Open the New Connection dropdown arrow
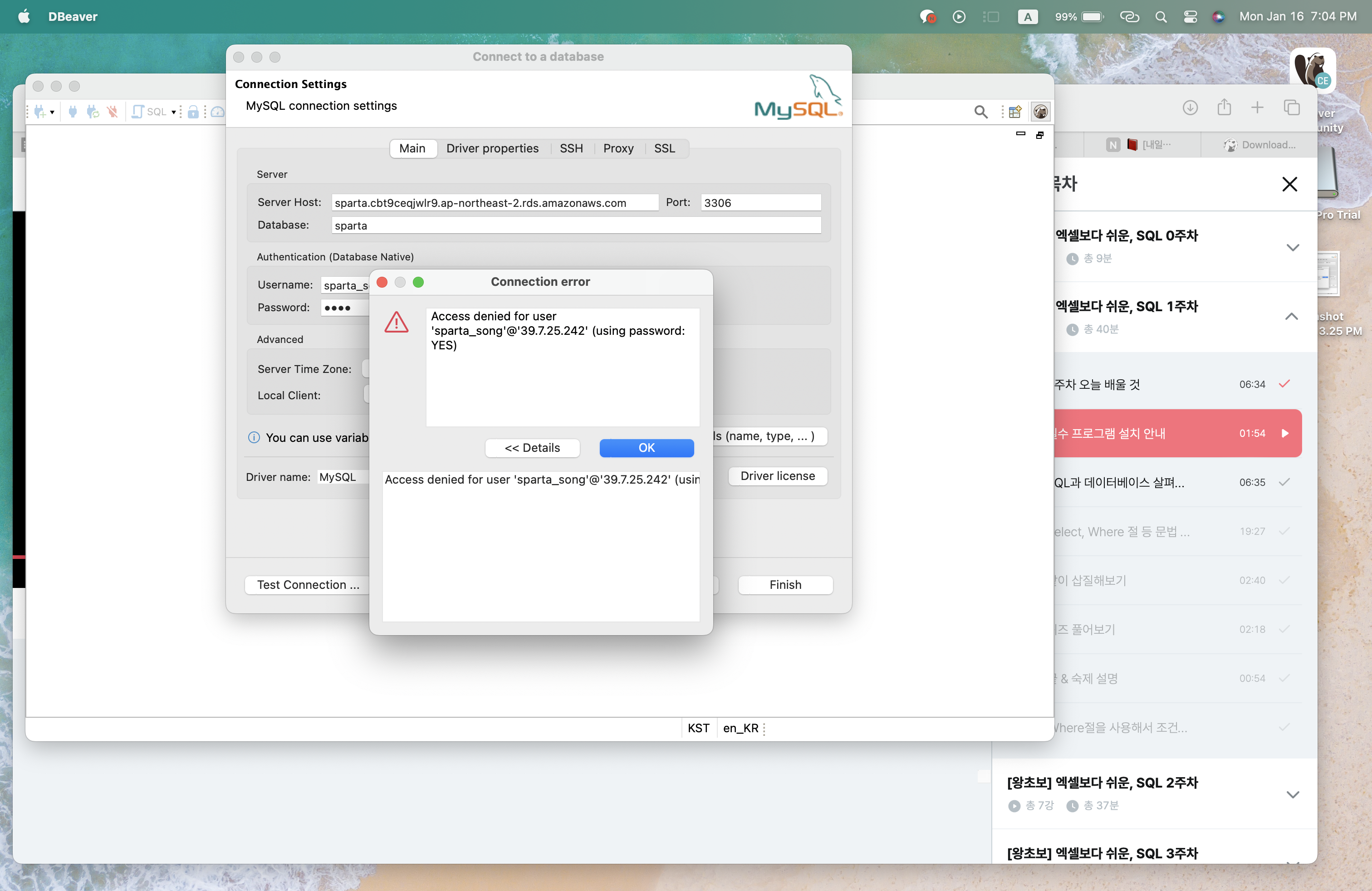Screen dimensions: 1372x891 point(53,112)
